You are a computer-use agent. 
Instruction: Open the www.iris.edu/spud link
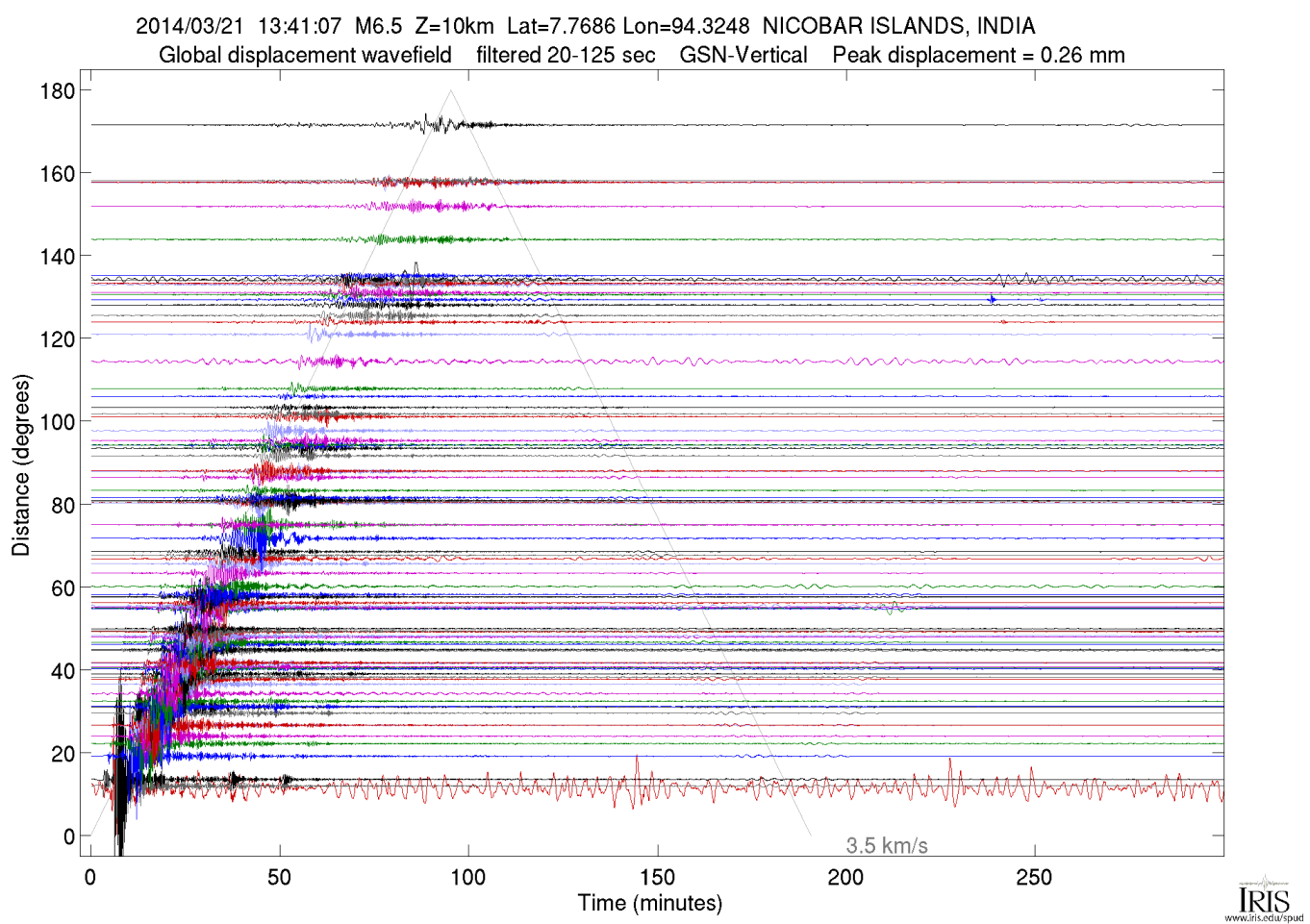1264,918
